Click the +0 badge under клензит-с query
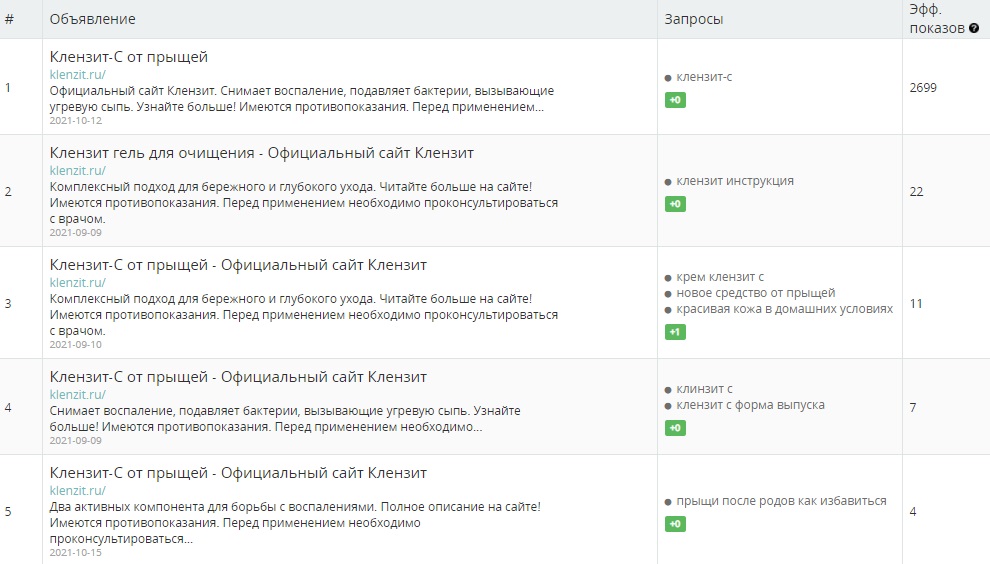The height and width of the screenshot is (564, 990). pyautogui.click(x=675, y=100)
